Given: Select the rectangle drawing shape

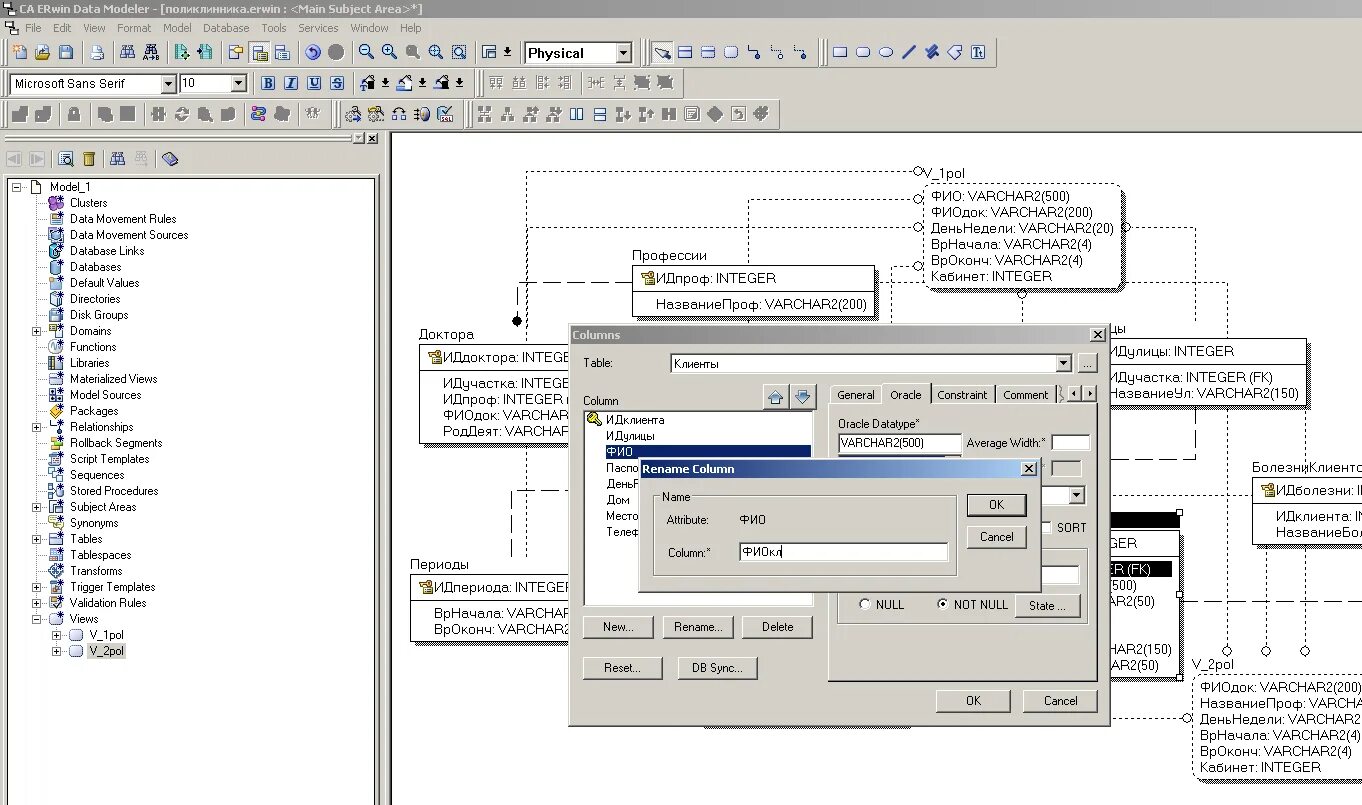Looking at the screenshot, I should (x=840, y=52).
